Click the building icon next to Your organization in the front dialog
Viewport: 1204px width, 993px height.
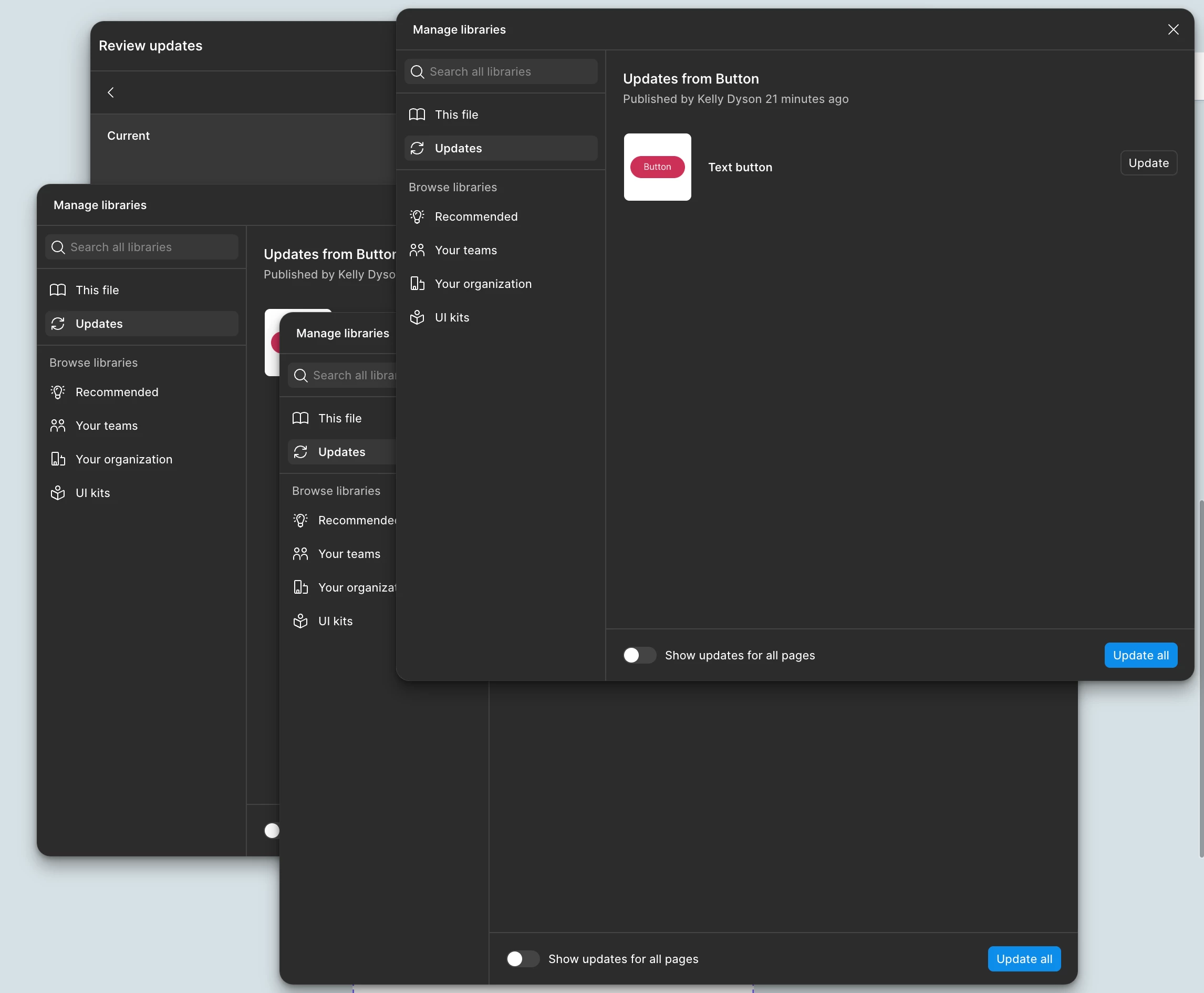tap(417, 284)
